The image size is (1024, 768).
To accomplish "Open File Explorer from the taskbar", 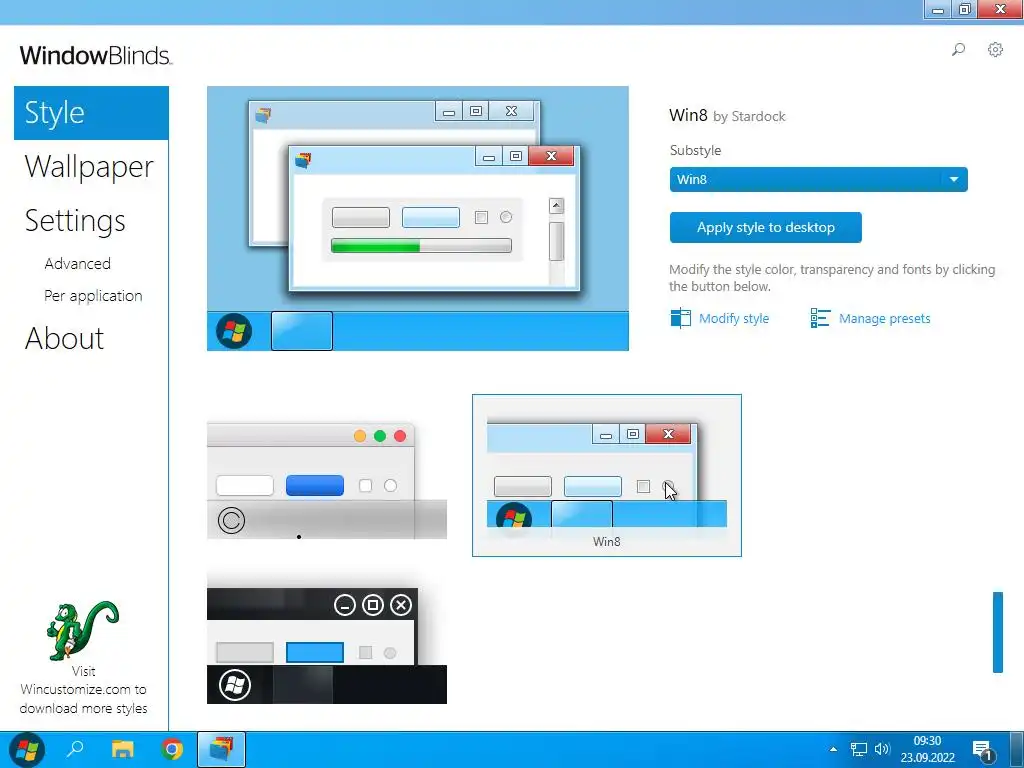I will click(123, 749).
